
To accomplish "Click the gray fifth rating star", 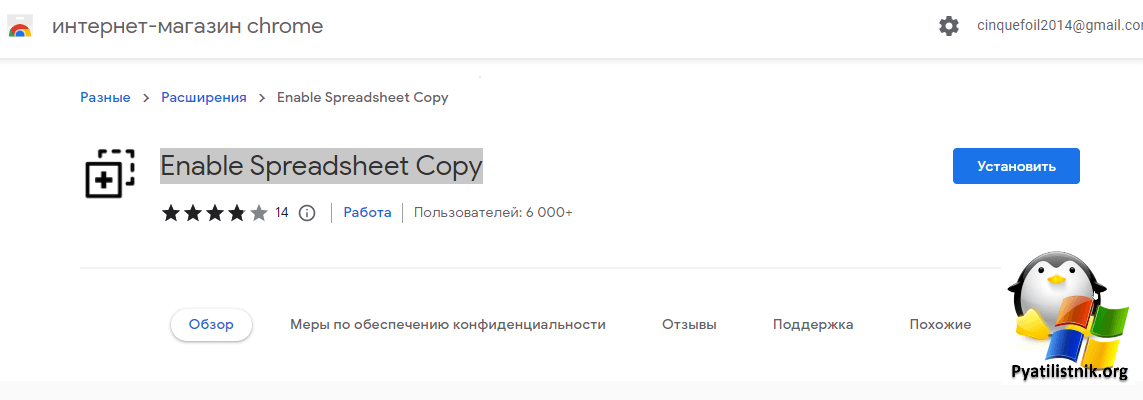I will (x=259, y=212).
